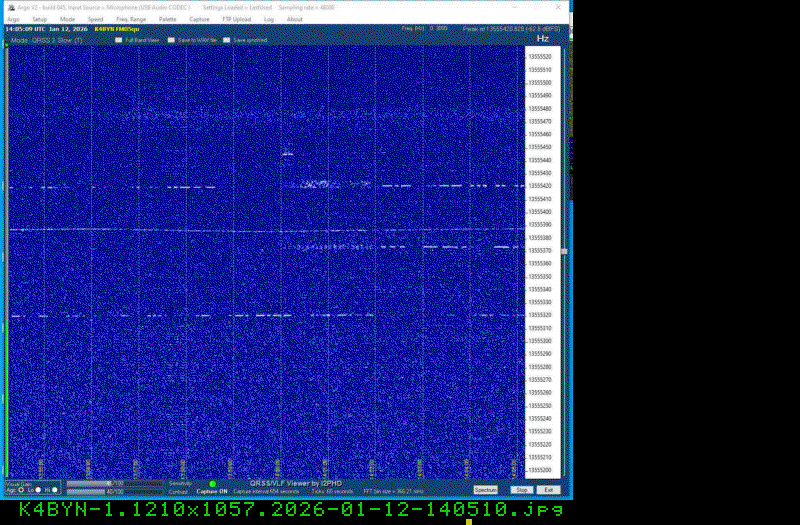Image resolution: width=800 pixels, height=525 pixels.
Task: Open the Setup menu
Action: 39,19
